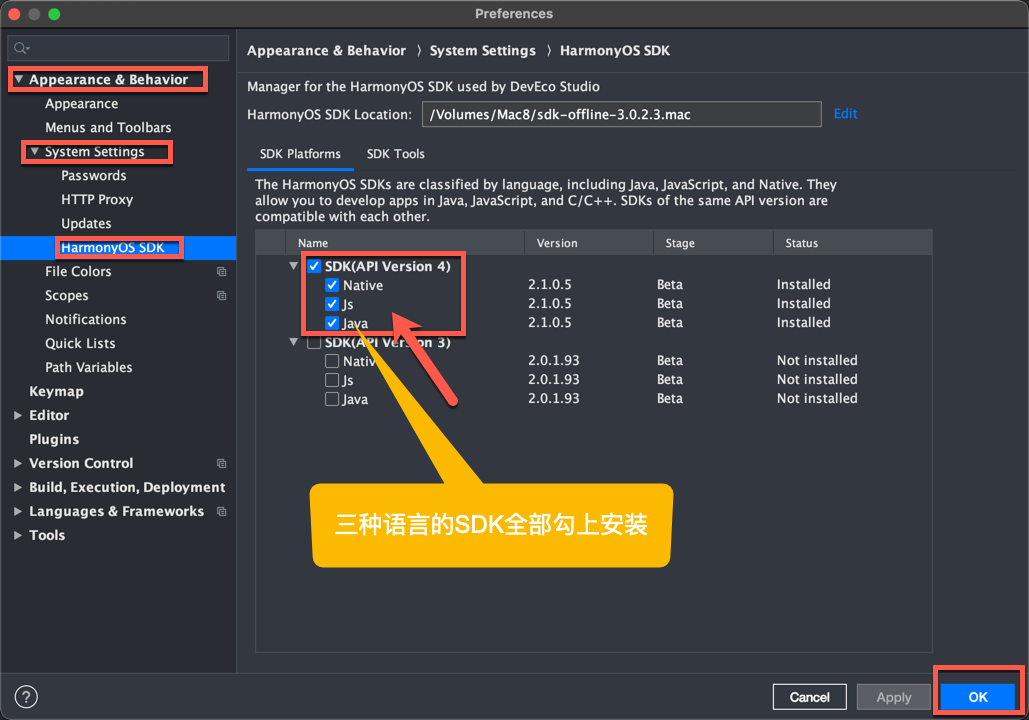The image size is (1029, 720).
Task: Collapse SDK(API Version 4) group arrow
Action: tap(294, 266)
